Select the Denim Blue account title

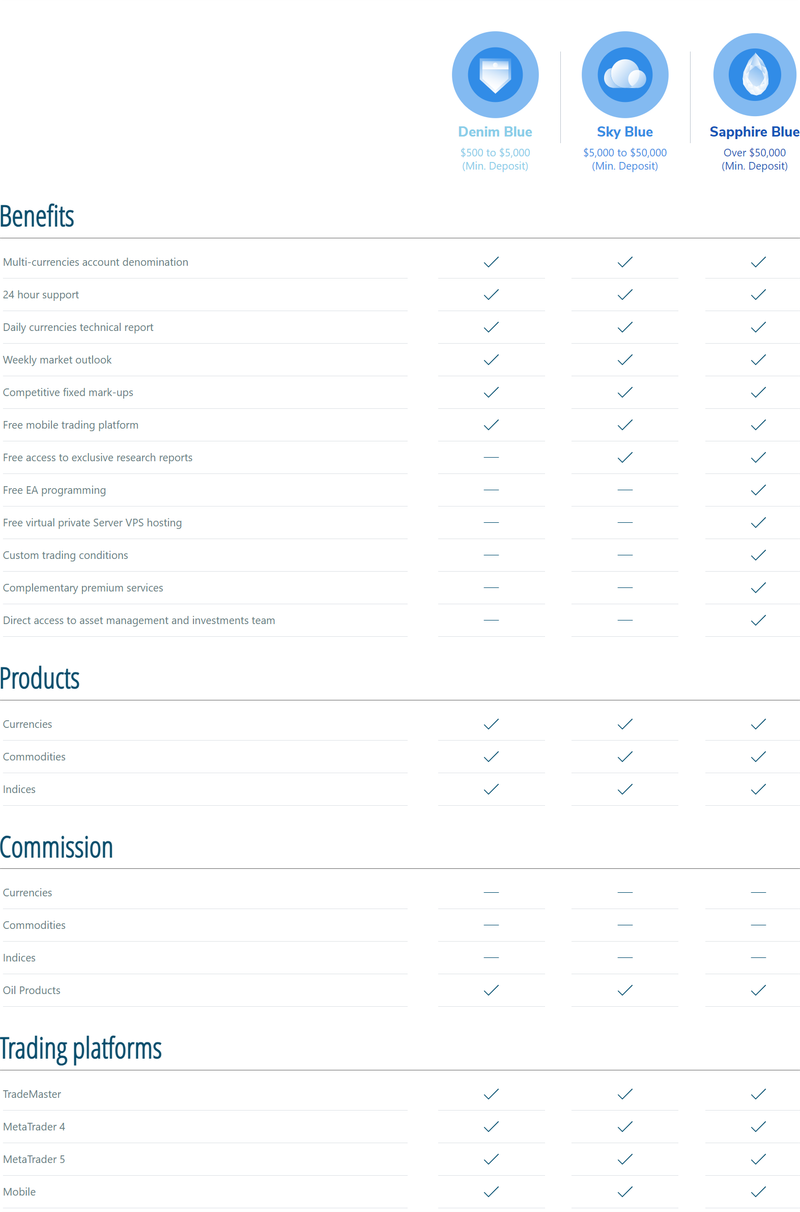coord(495,132)
